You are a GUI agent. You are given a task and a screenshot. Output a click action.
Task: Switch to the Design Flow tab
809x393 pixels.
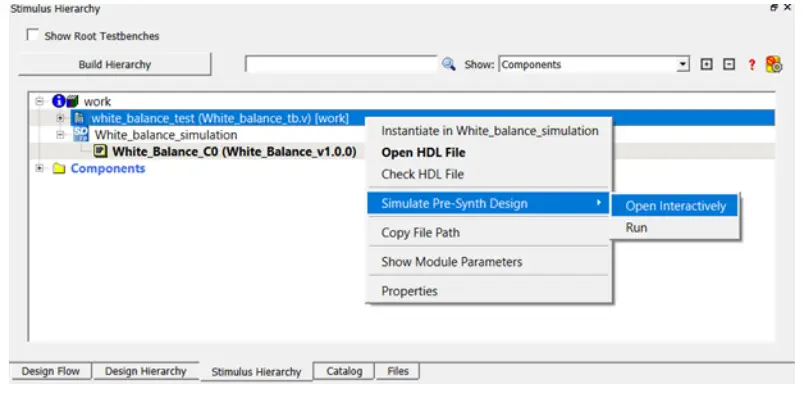click(51, 371)
